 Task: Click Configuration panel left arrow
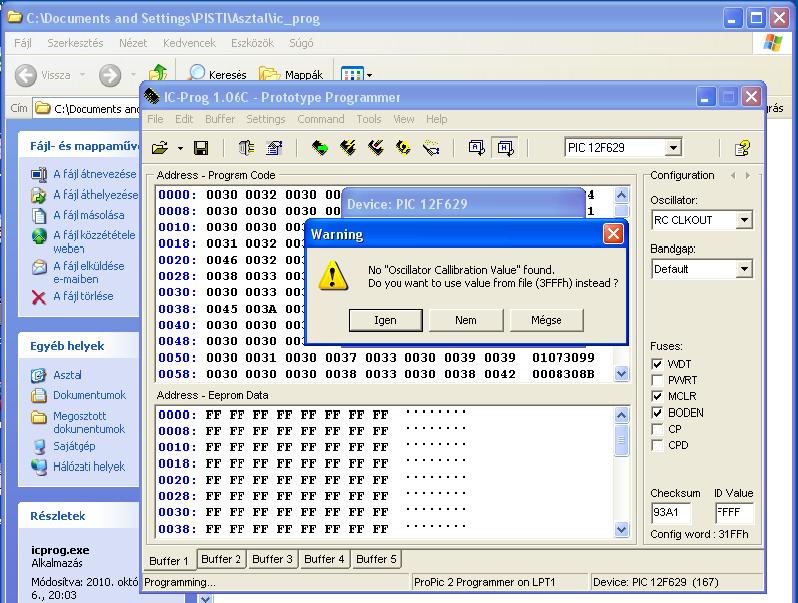point(733,175)
